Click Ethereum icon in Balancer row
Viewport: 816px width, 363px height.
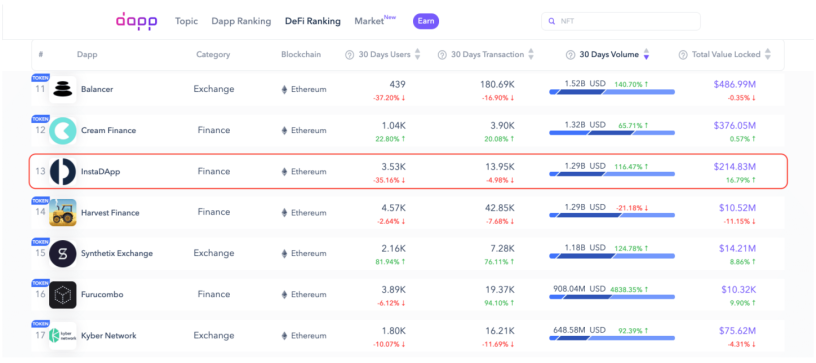[284, 89]
